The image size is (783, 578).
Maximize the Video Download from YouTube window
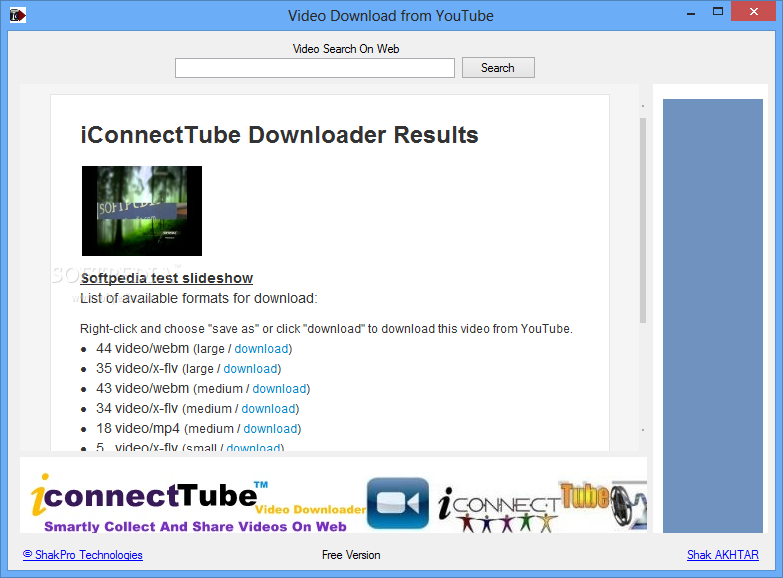(718, 11)
